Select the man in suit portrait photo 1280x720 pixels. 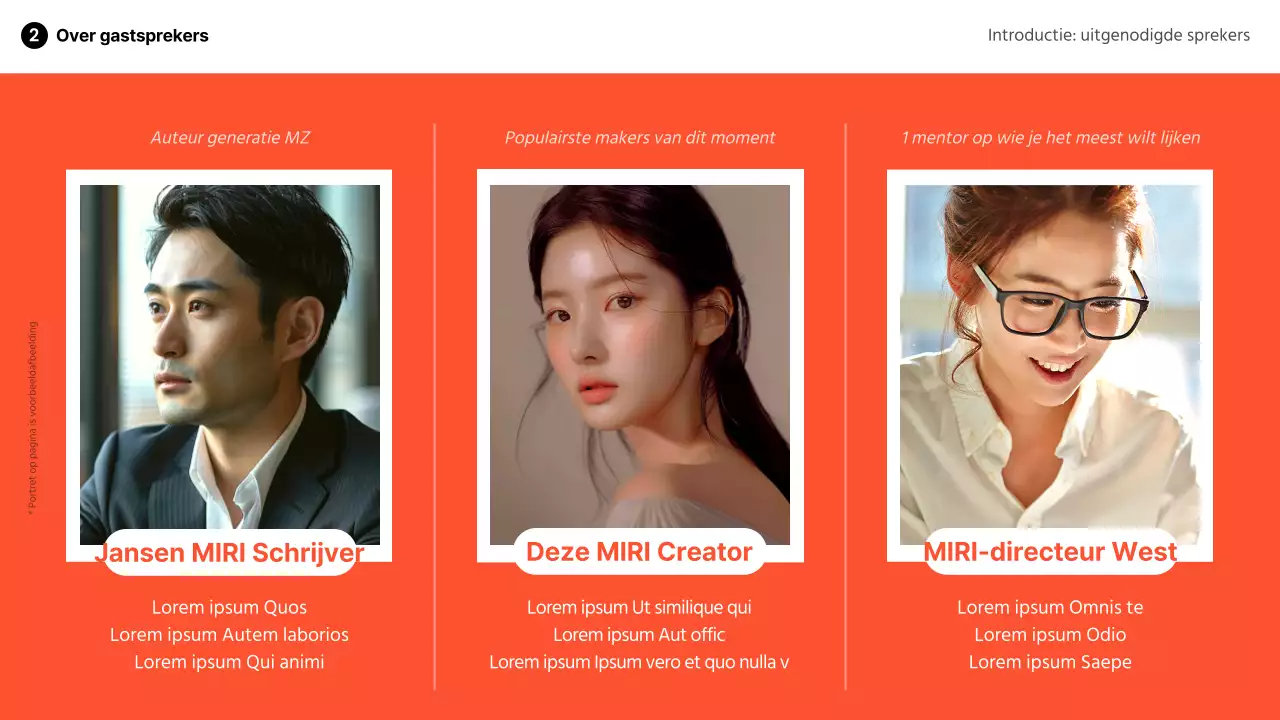click(x=230, y=365)
